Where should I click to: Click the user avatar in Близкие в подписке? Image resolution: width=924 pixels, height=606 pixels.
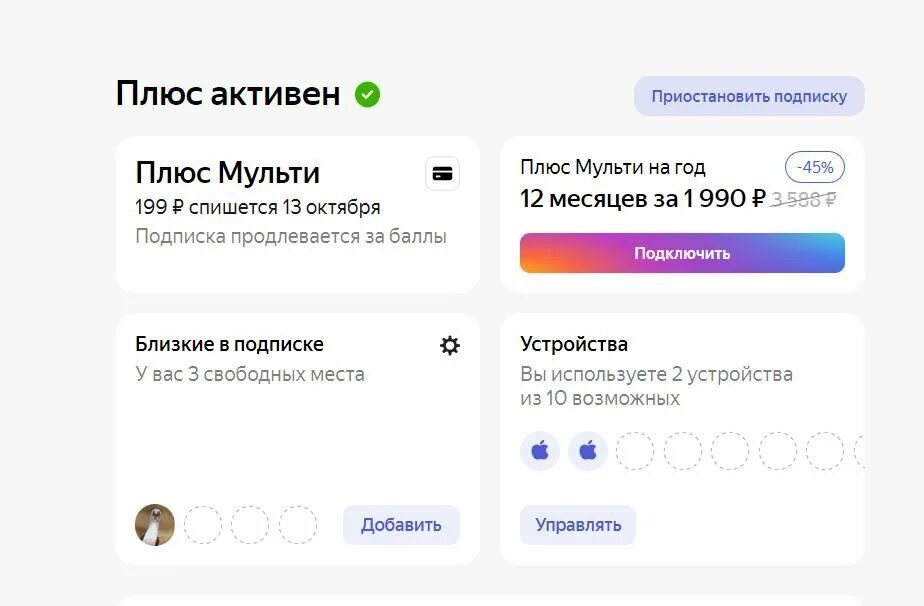[x=155, y=525]
